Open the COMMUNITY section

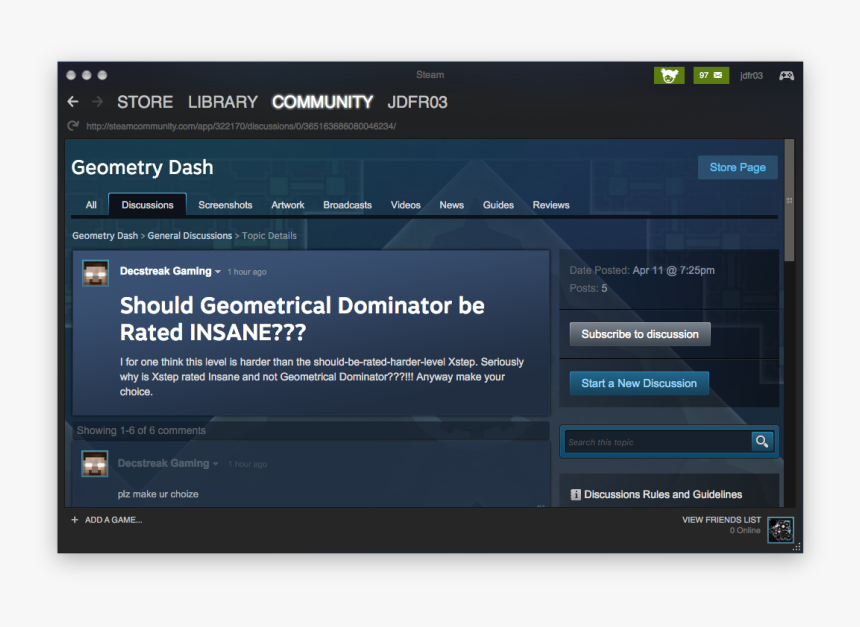[x=322, y=102]
